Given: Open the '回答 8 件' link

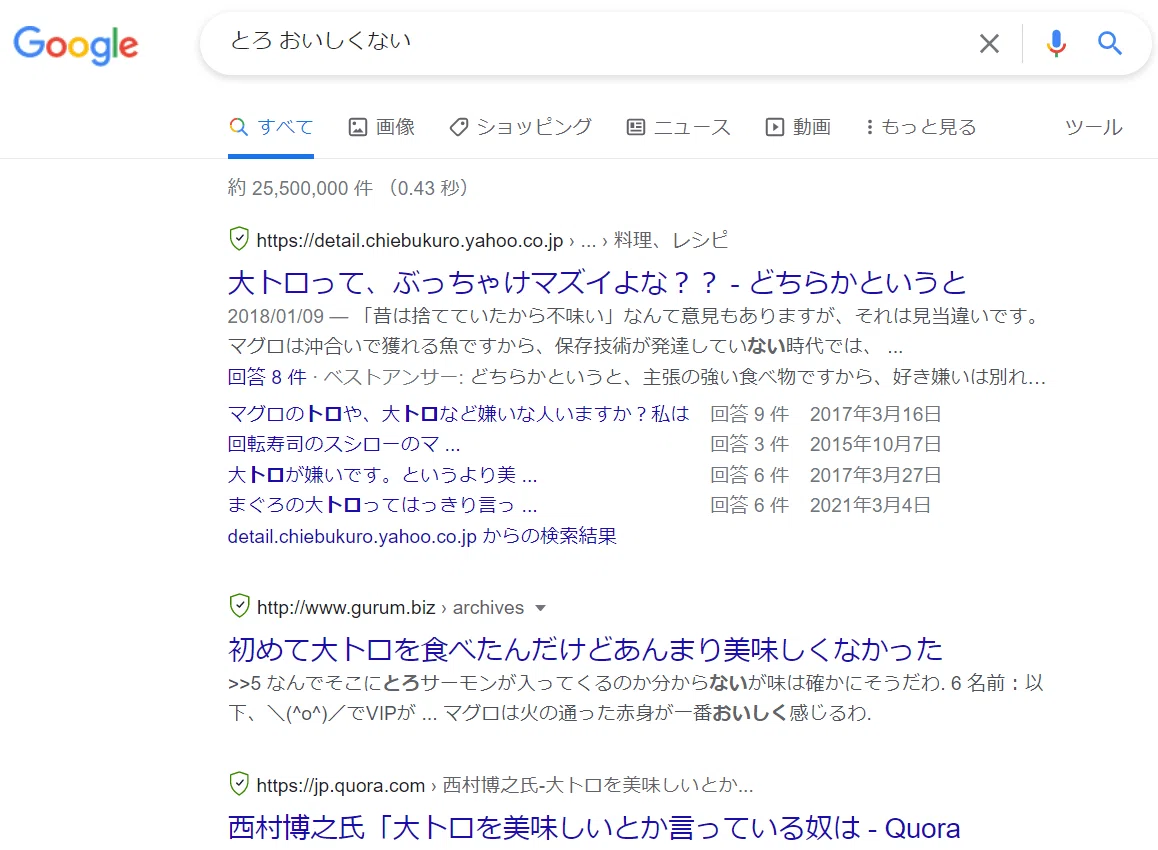Looking at the screenshot, I should coord(267,377).
